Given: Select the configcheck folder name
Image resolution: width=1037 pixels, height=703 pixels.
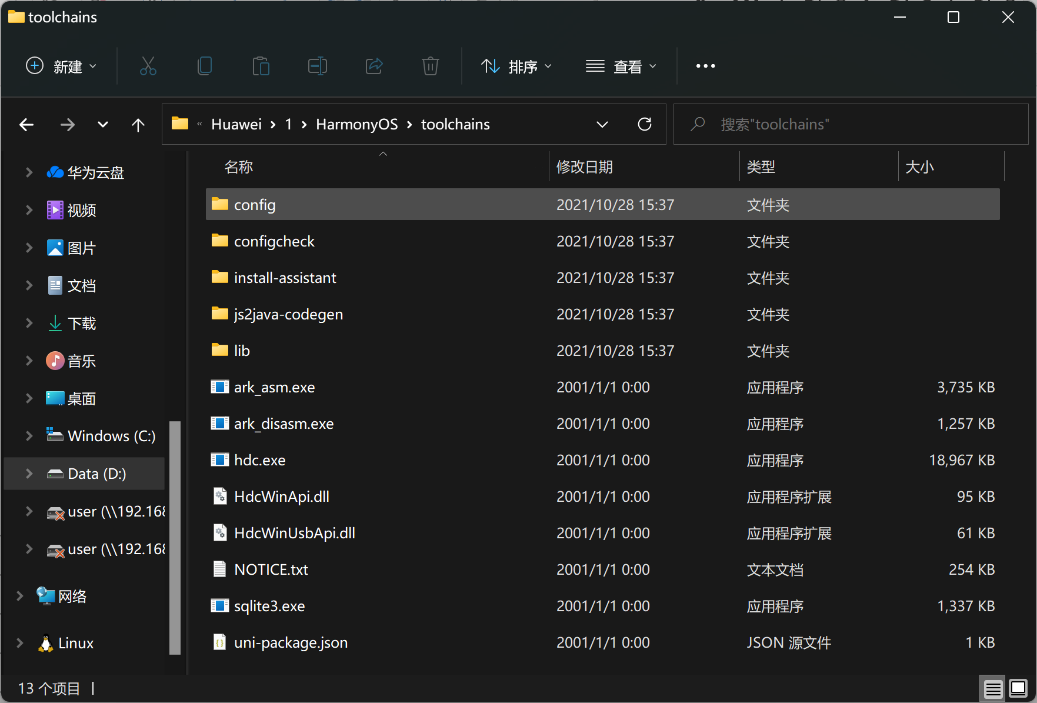Looking at the screenshot, I should tap(274, 241).
